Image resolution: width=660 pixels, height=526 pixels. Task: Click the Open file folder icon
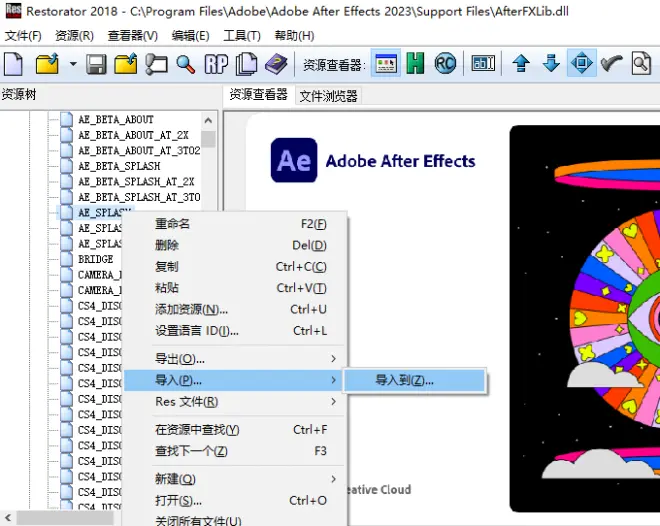[x=47, y=64]
